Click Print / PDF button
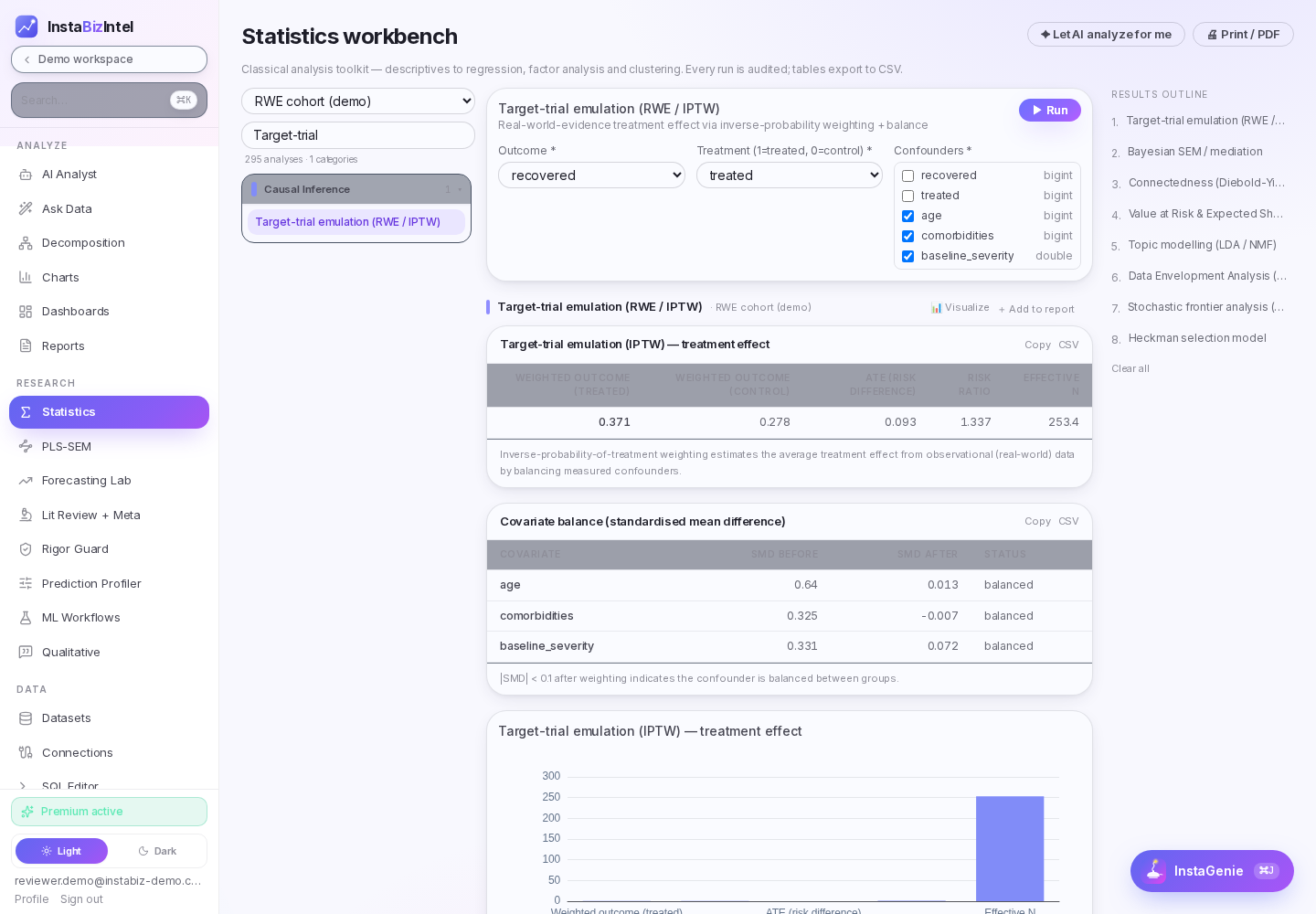Image resolution: width=1316 pixels, height=914 pixels. point(1243,35)
